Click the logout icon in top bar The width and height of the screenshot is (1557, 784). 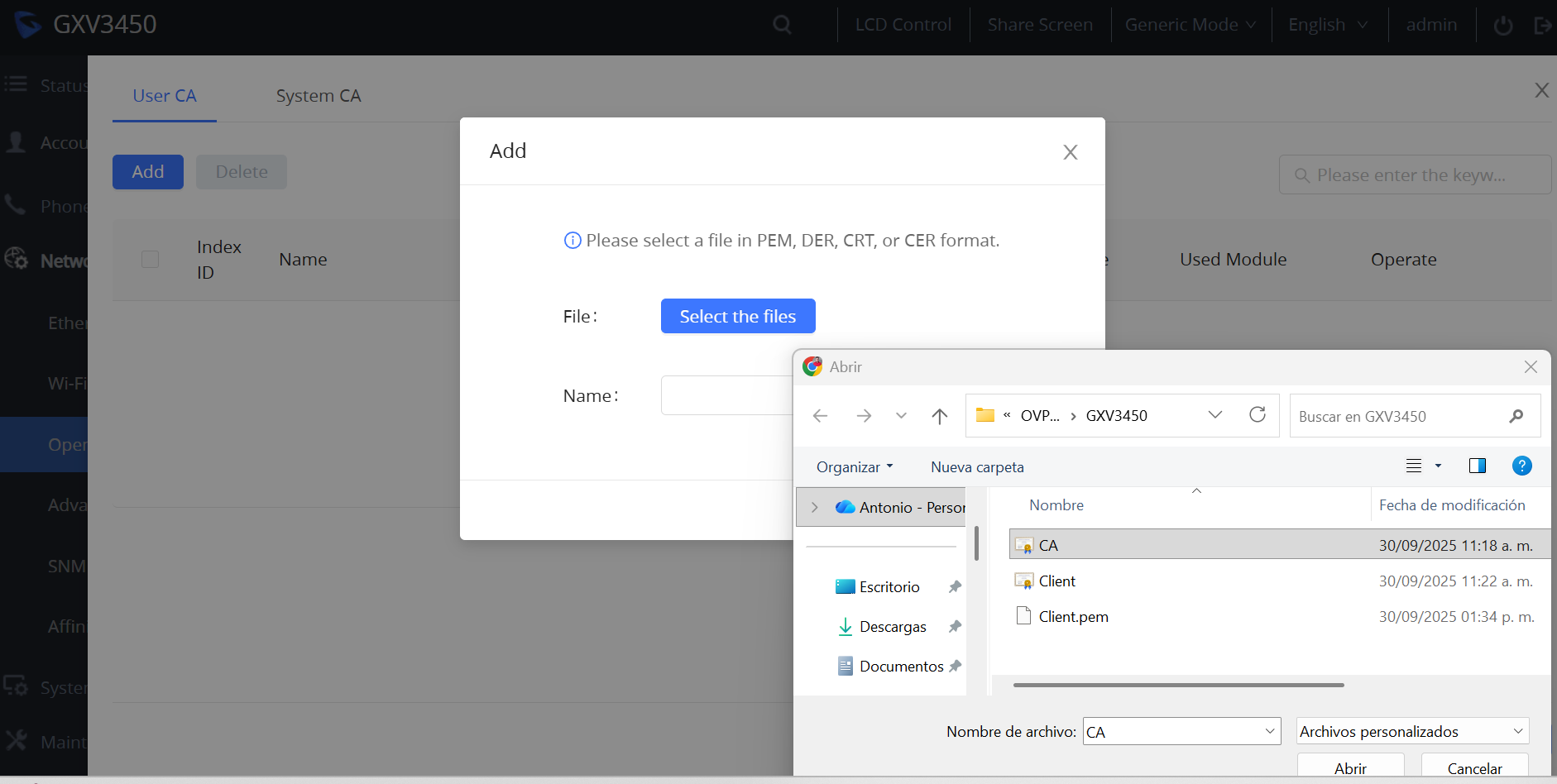1543,26
